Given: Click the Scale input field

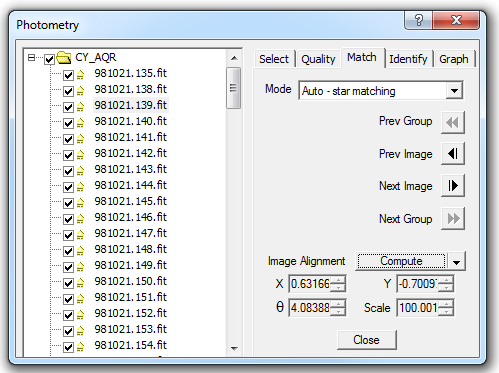Looking at the screenshot, I should tap(418, 308).
